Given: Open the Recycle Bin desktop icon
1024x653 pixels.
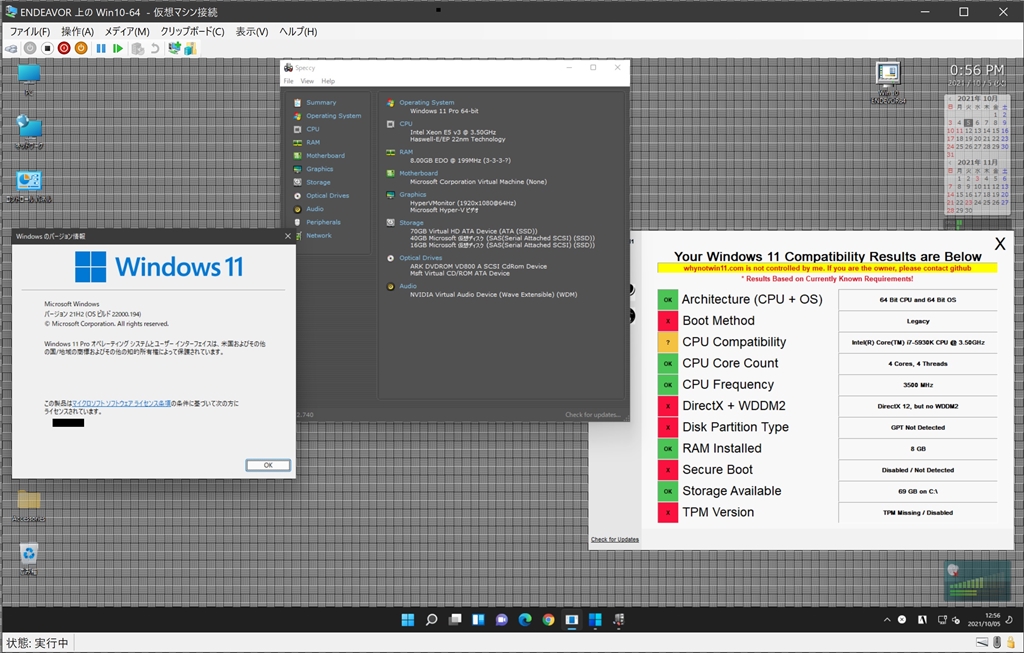Looking at the screenshot, I should [x=29, y=558].
